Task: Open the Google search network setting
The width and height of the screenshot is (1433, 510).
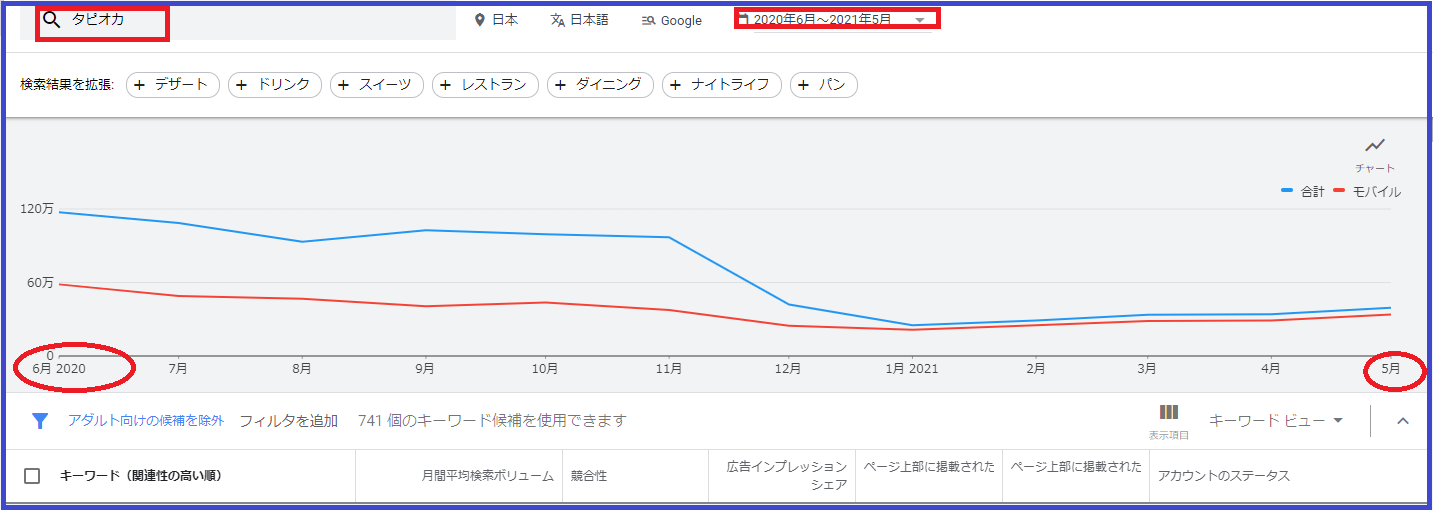Action: (x=672, y=20)
